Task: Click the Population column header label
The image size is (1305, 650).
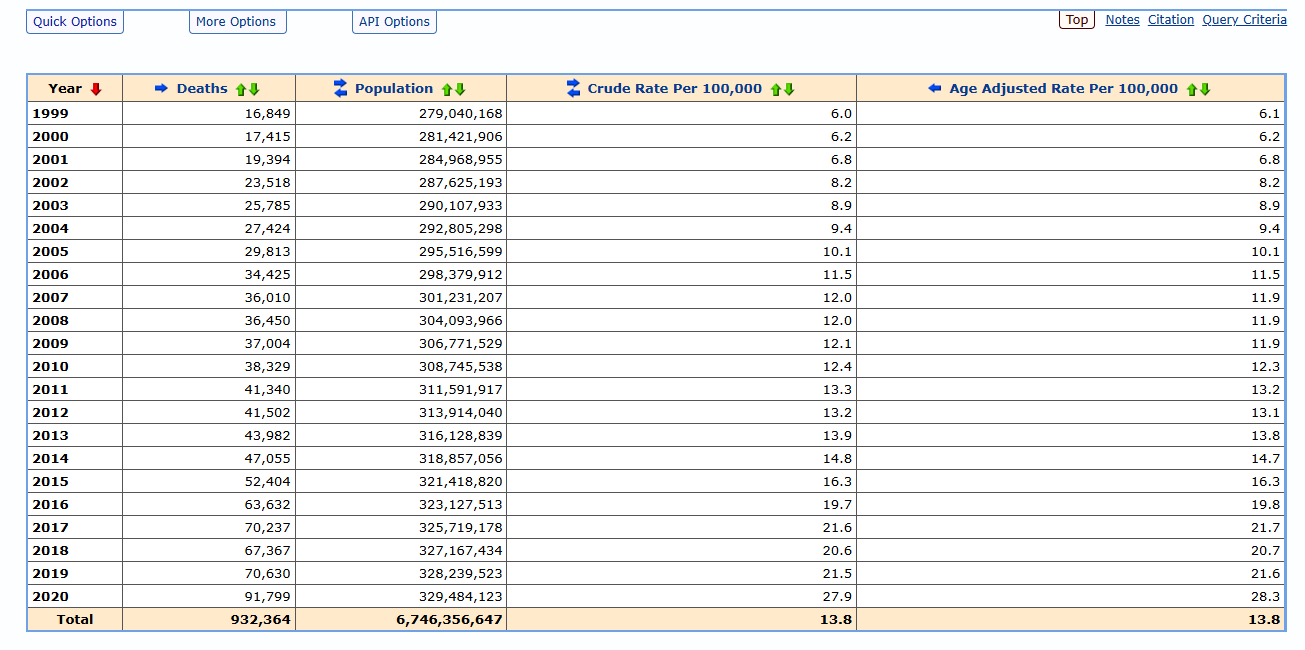Action: point(394,89)
